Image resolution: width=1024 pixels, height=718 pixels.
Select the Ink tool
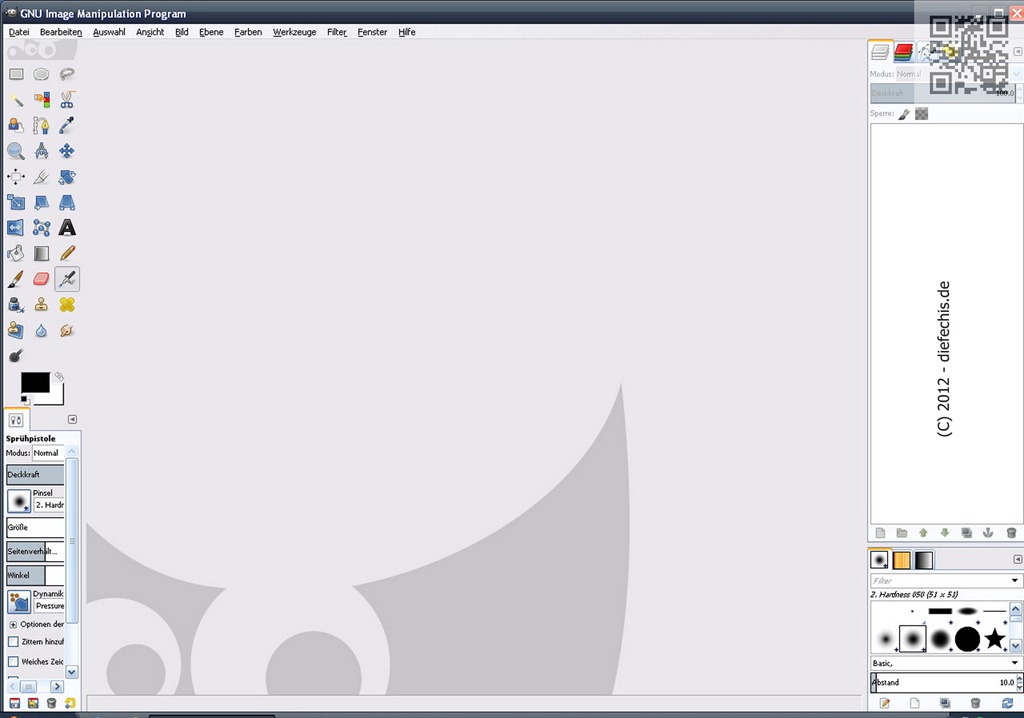pyautogui.click(x=16, y=304)
